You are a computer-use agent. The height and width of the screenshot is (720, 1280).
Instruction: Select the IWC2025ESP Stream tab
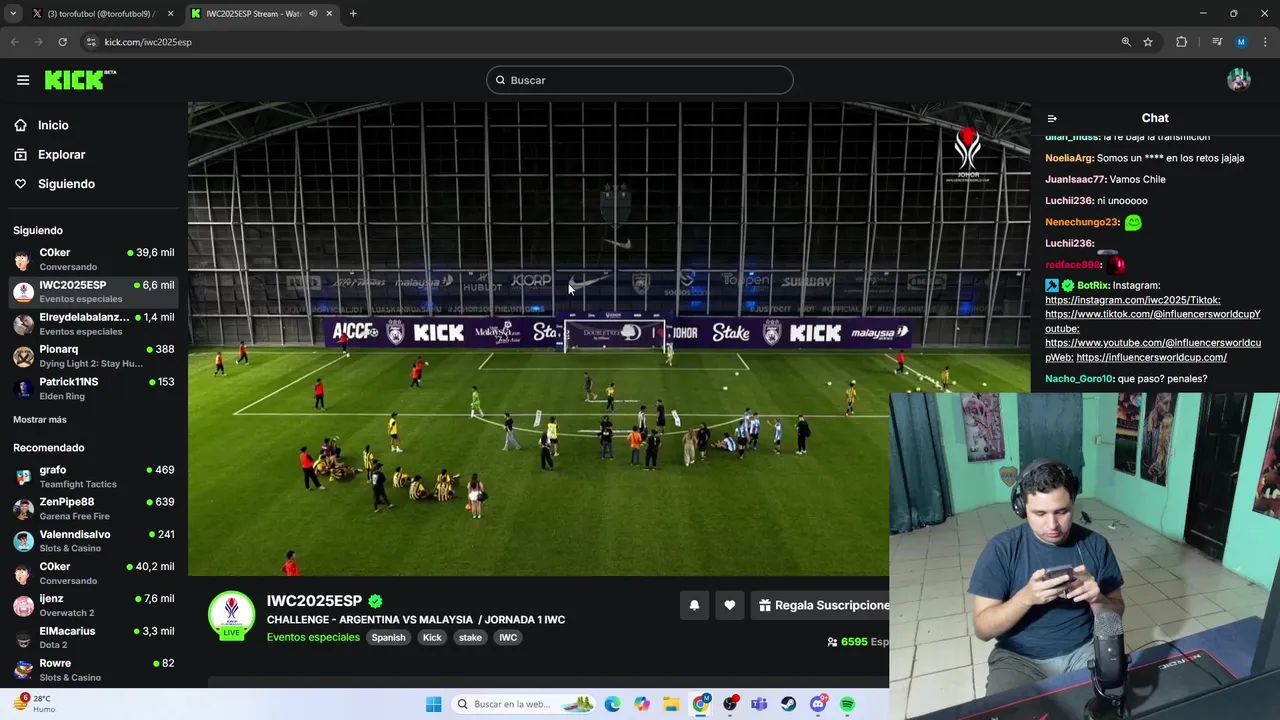[x=260, y=14]
